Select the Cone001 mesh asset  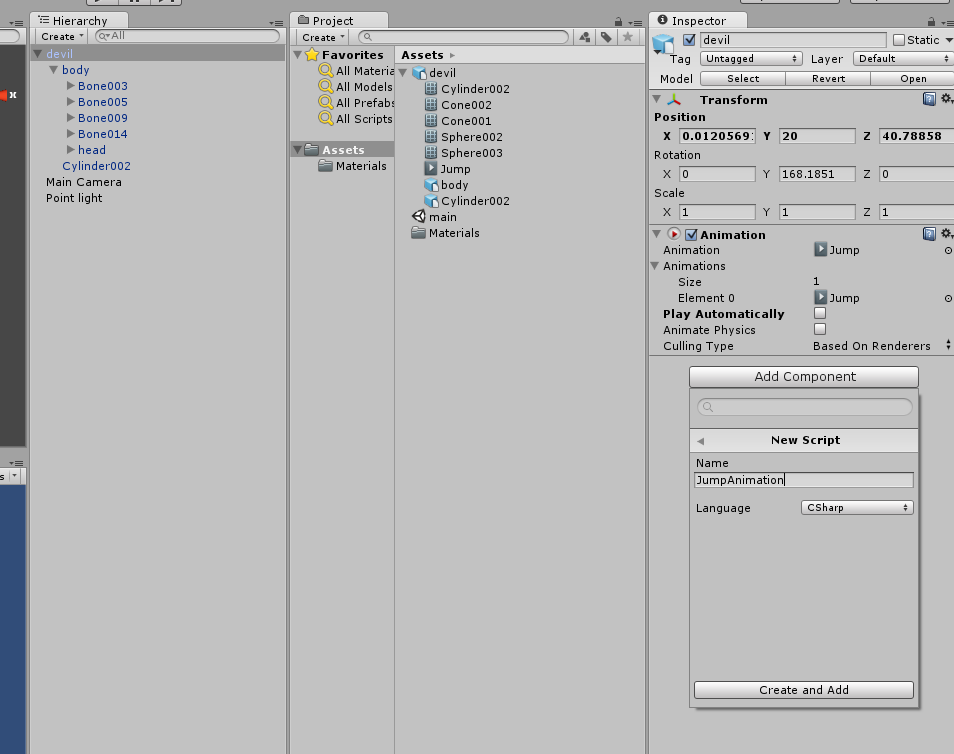click(x=462, y=120)
